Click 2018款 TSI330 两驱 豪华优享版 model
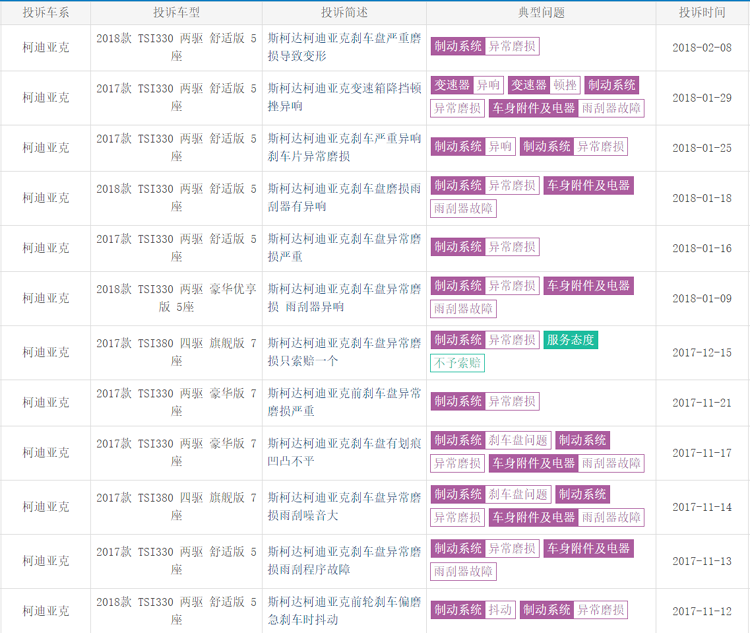 click(x=176, y=298)
